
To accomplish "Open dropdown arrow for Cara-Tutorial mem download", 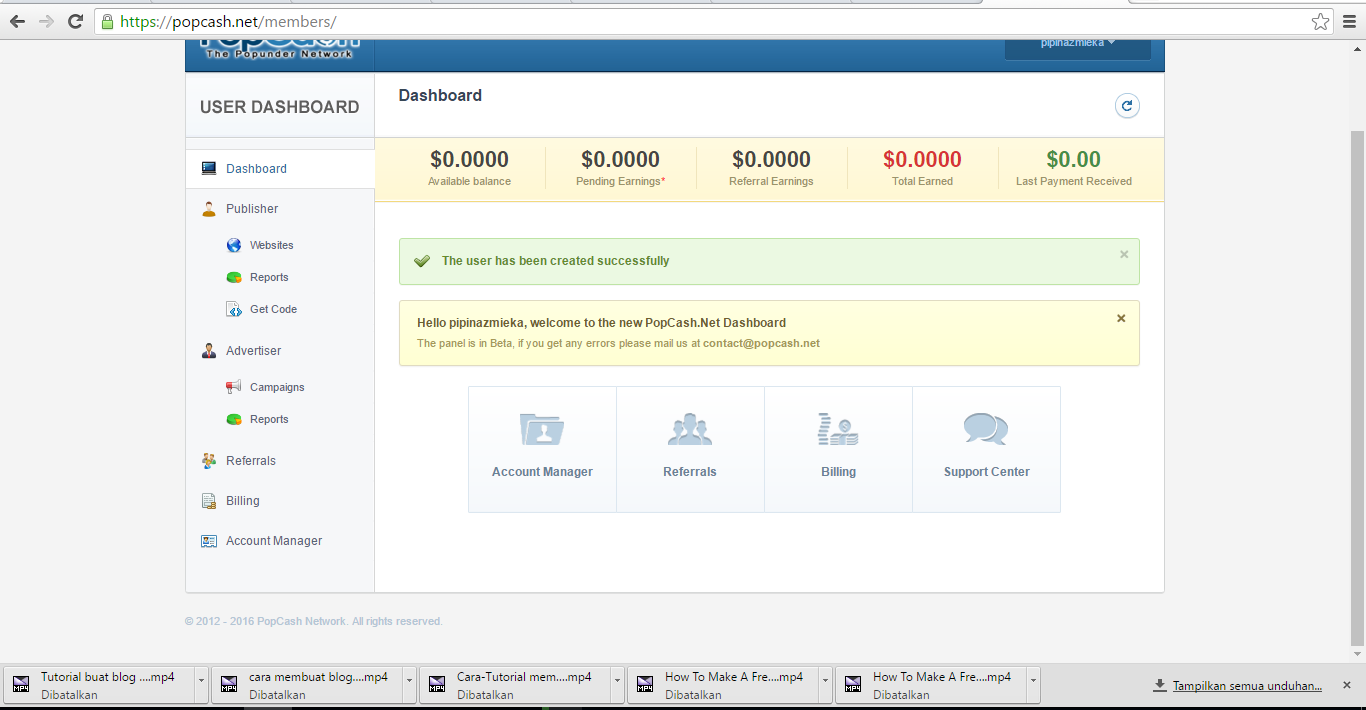I will pyautogui.click(x=618, y=685).
